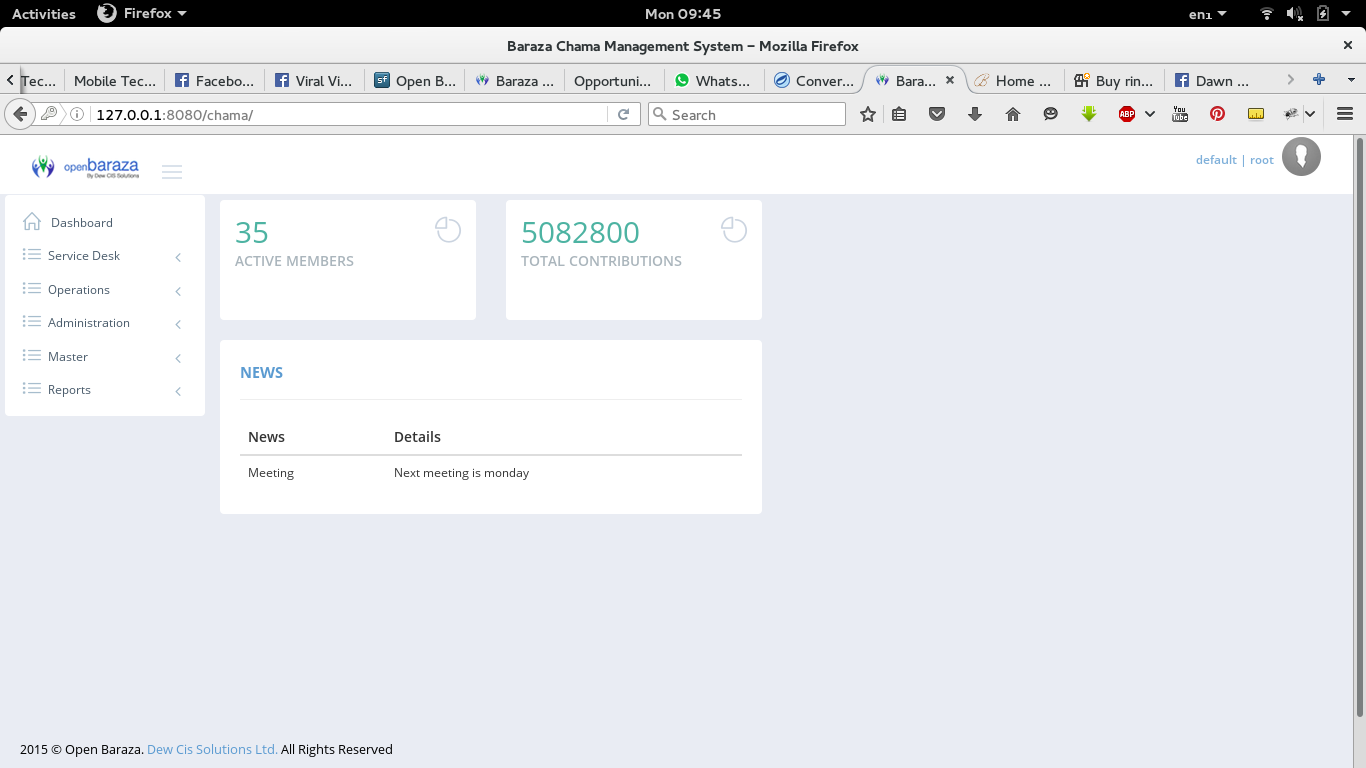Expand the Master section
The height and width of the screenshot is (768, 1366).
click(x=67, y=356)
